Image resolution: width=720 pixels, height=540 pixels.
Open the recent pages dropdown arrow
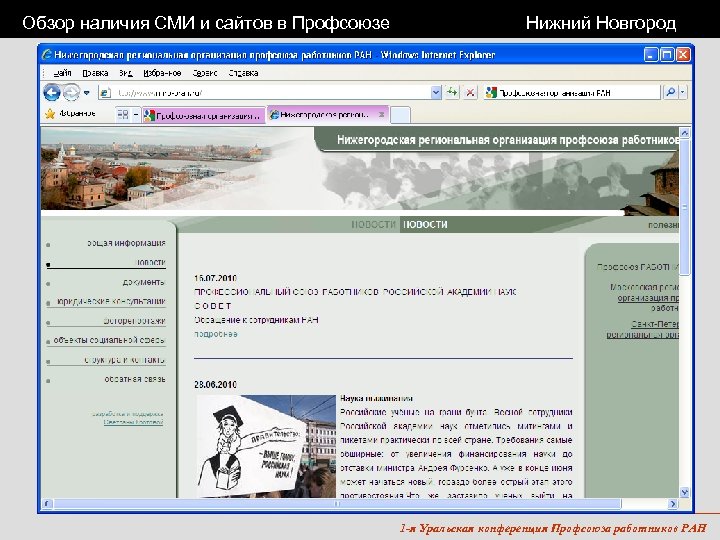pyautogui.click(x=87, y=93)
